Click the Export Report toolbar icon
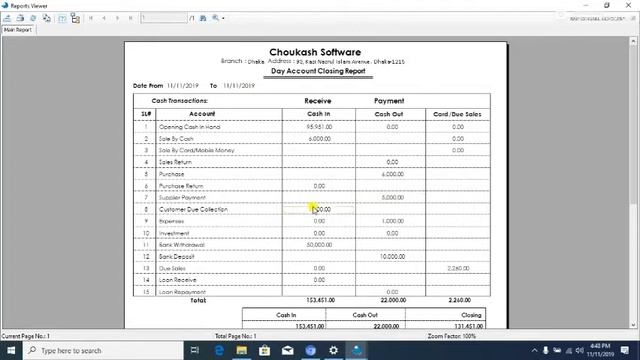This screenshot has width=640, height=360. [x=7, y=18]
